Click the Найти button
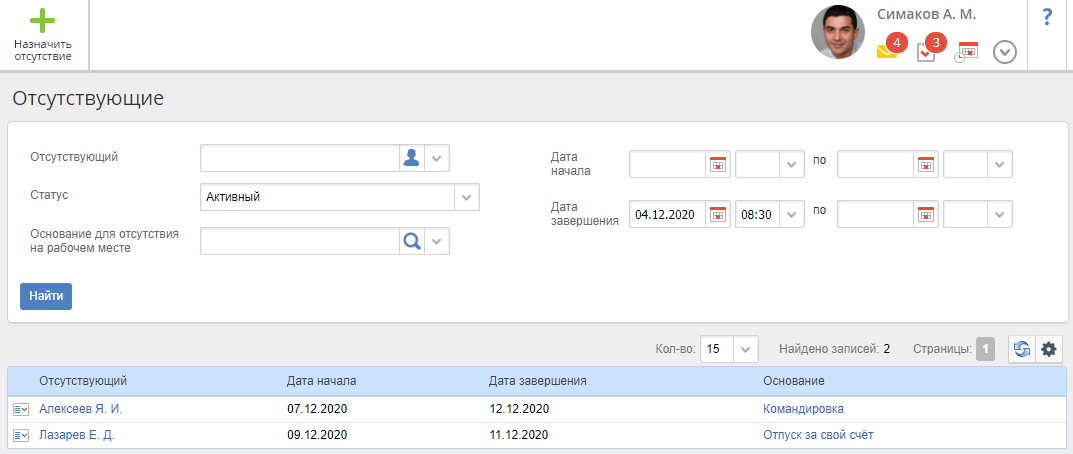 click(x=46, y=296)
